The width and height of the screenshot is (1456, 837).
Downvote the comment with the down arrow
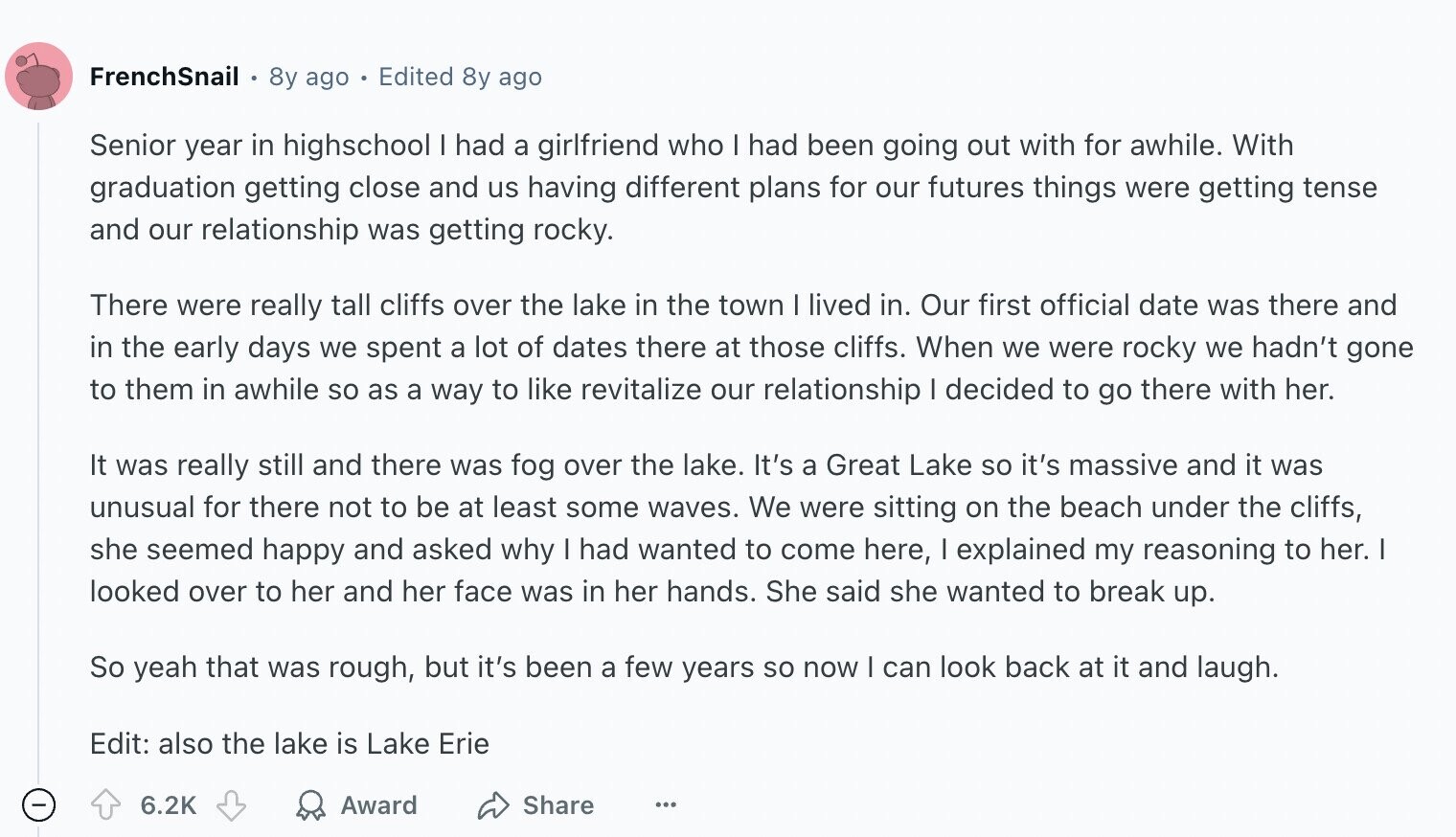tap(231, 805)
